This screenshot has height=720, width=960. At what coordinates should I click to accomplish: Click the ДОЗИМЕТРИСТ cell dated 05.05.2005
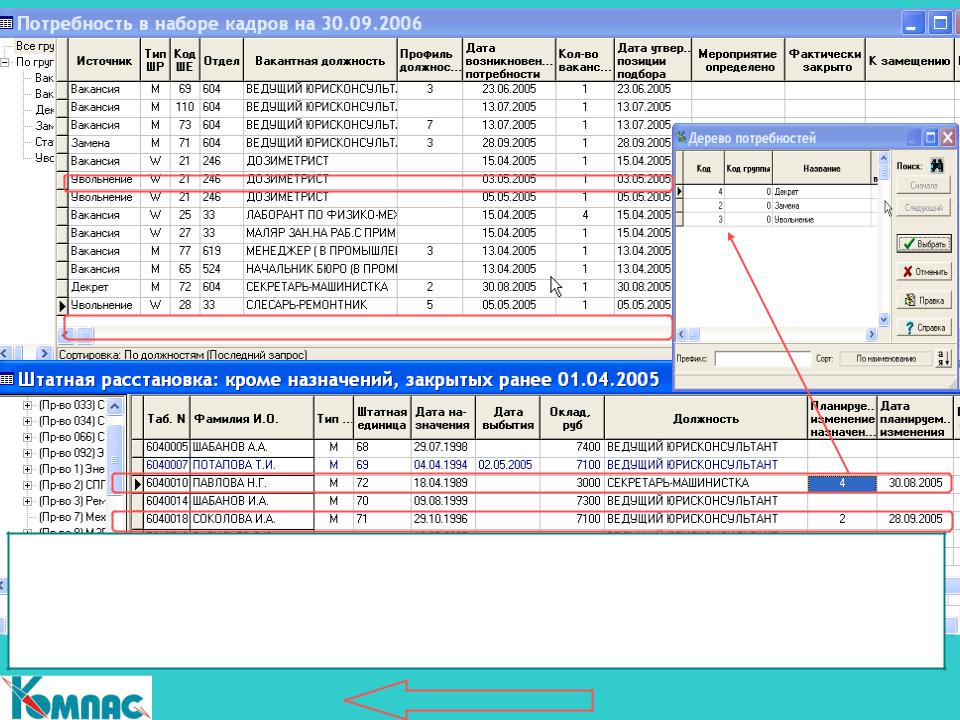(x=320, y=197)
